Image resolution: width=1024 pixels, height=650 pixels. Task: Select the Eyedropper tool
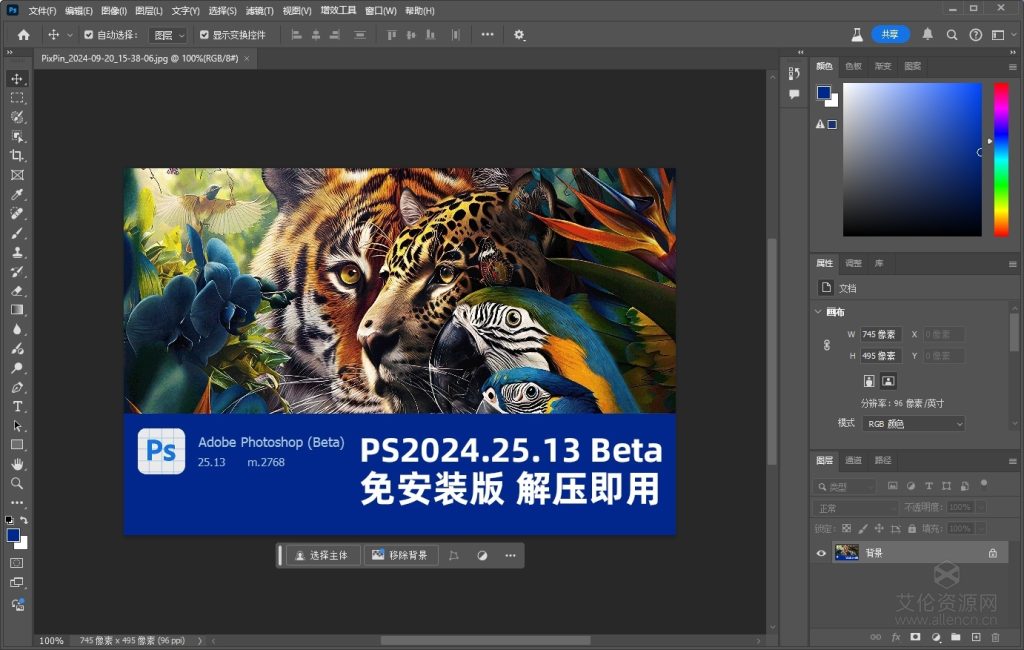(17, 194)
